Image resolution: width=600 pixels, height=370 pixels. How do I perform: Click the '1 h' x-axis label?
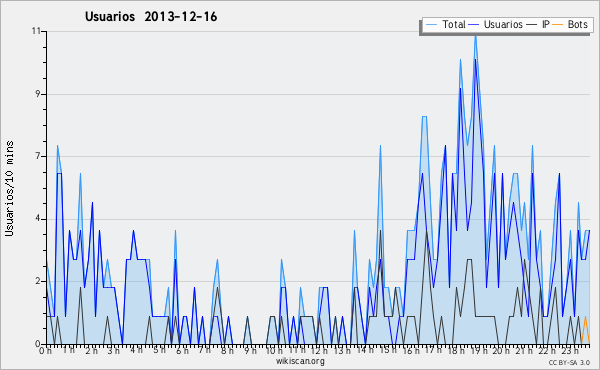pyautogui.click(x=69, y=350)
